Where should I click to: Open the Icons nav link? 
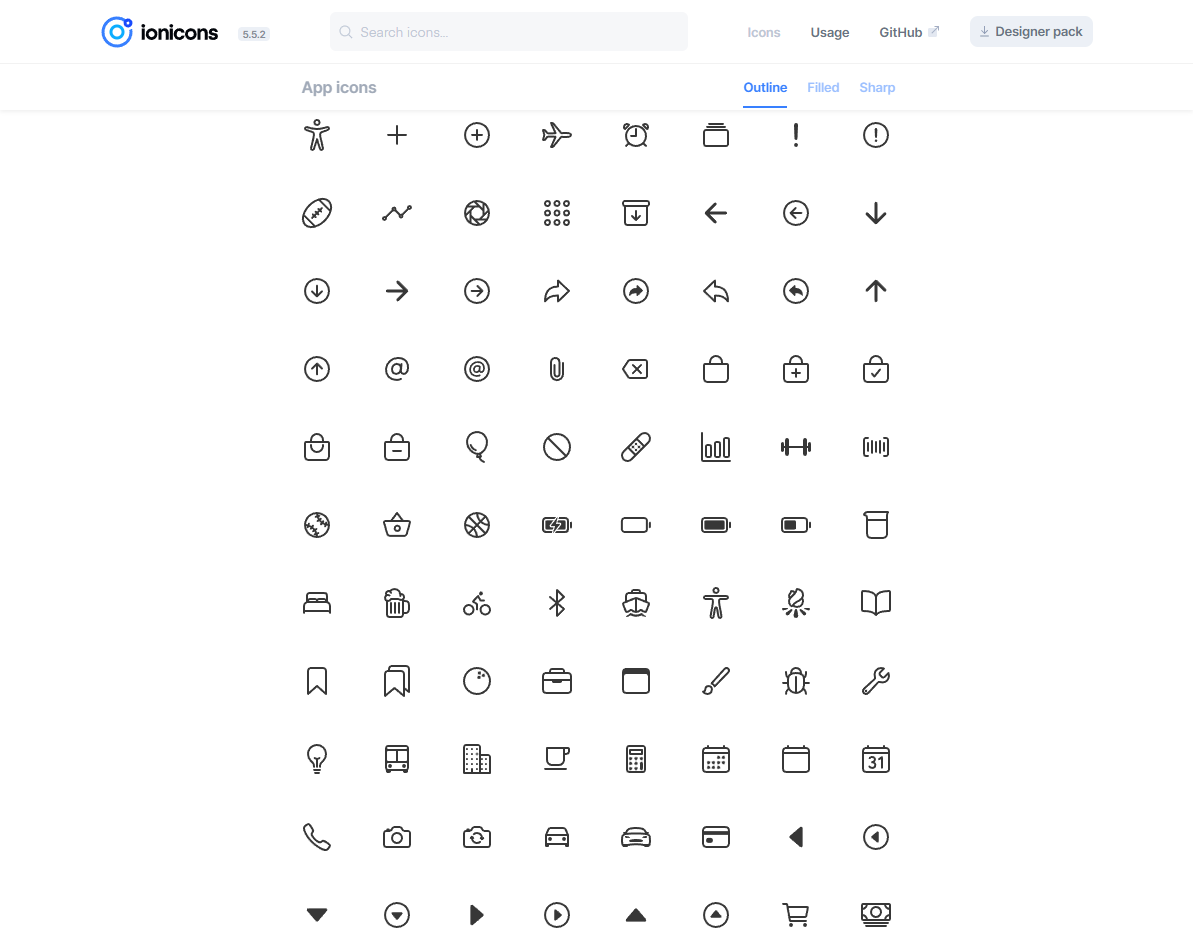tap(763, 33)
